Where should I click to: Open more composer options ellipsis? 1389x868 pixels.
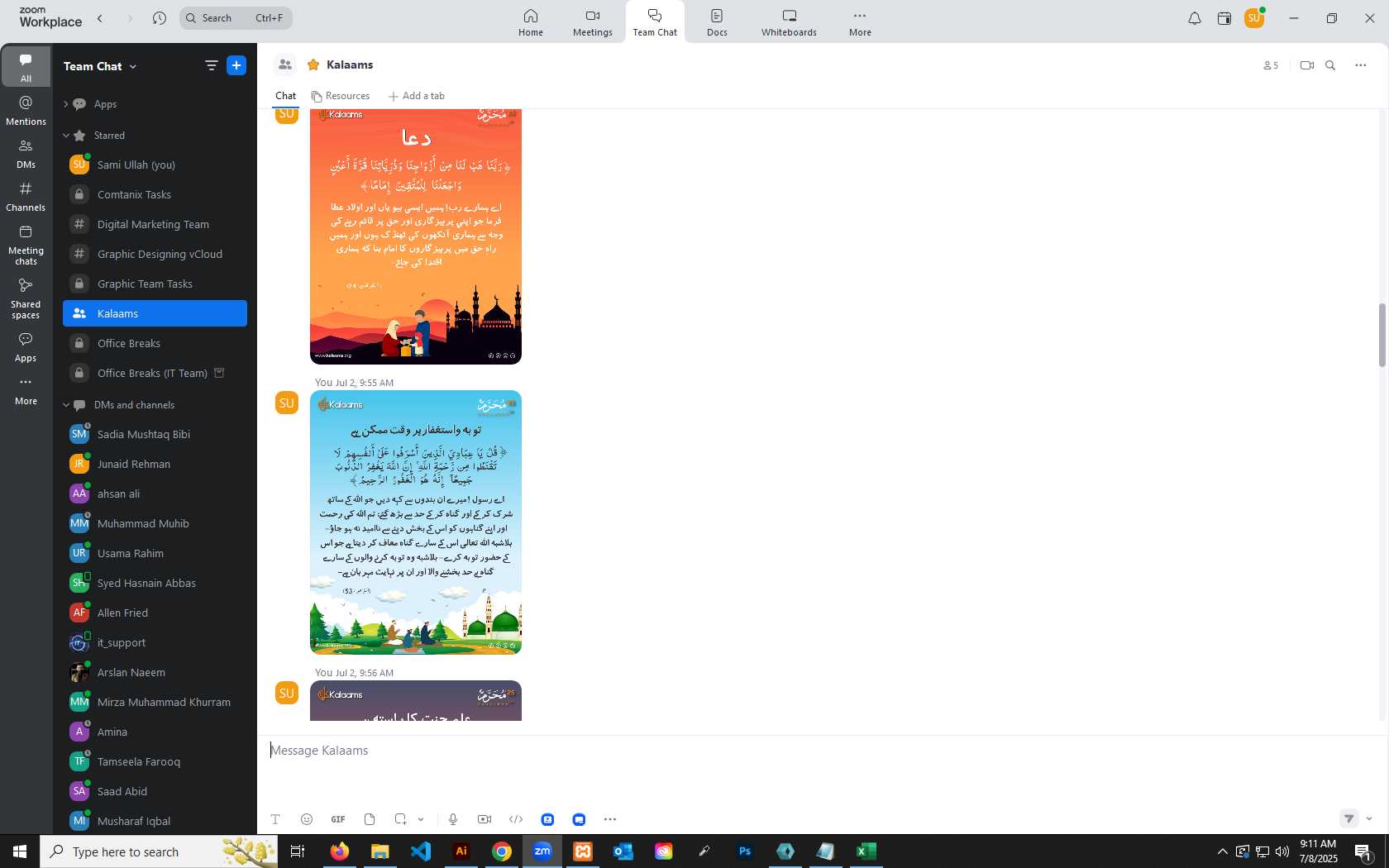[x=610, y=819]
